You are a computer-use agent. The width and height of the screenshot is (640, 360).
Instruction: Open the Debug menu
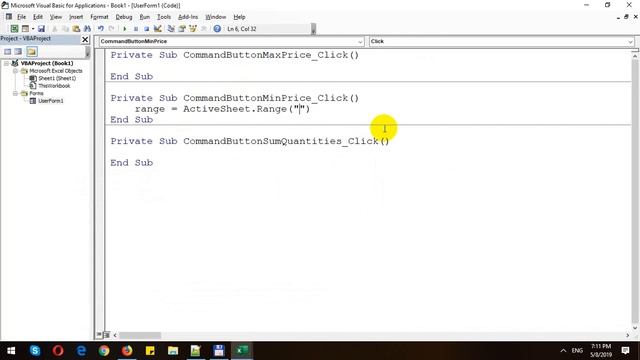[x=124, y=17]
